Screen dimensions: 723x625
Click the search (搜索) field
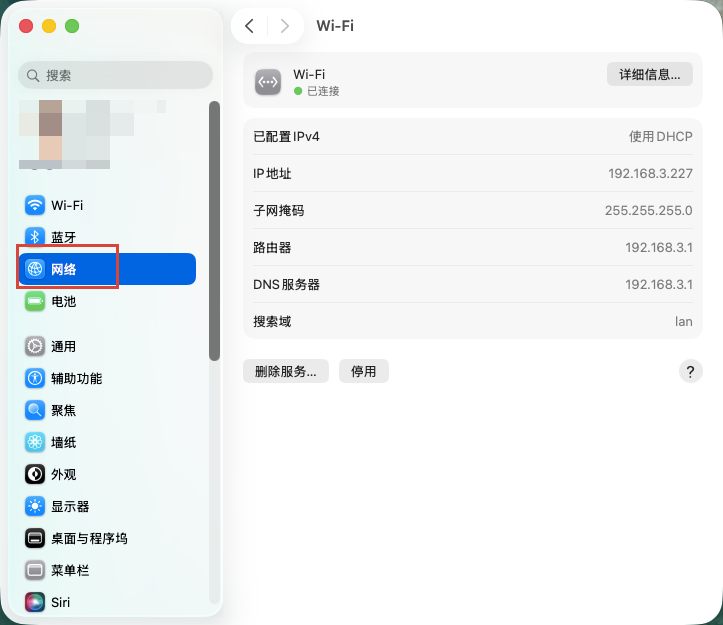pyautogui.click(x=115, y=75)
